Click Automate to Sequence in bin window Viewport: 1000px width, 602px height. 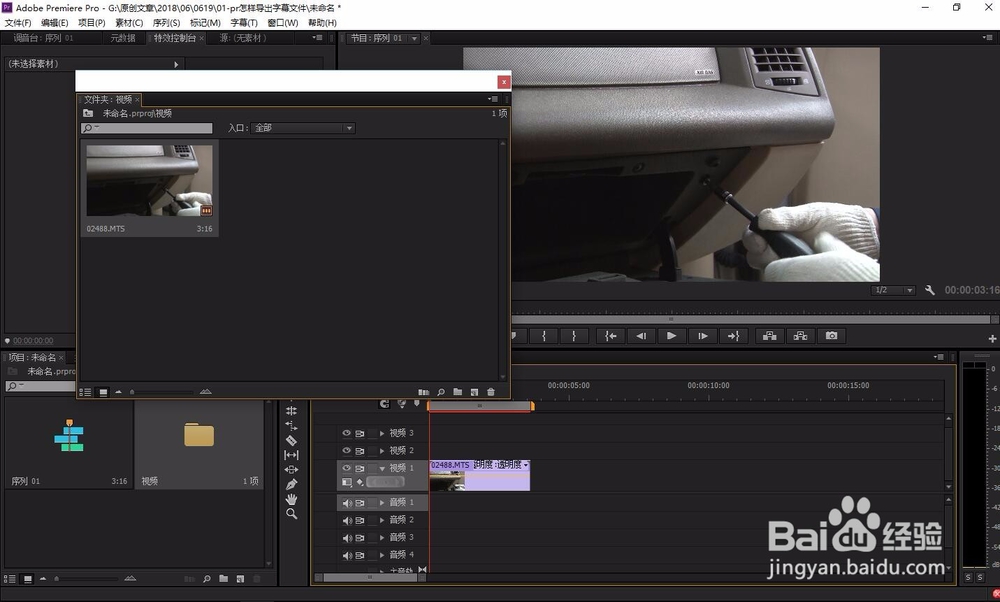(423, 392)
